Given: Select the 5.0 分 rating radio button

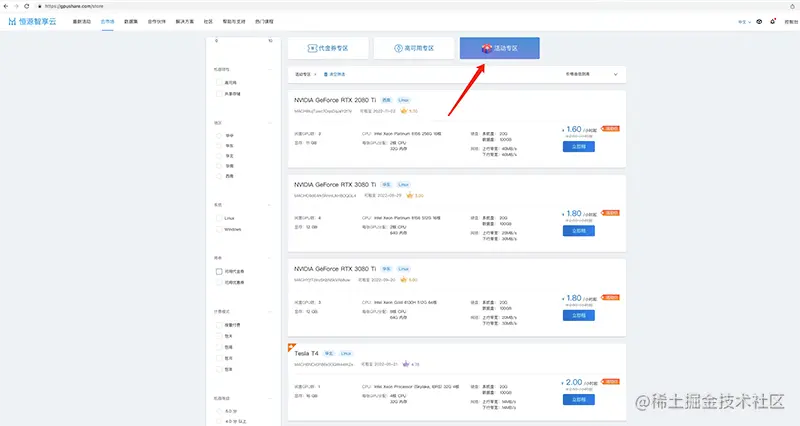Looking at the screenshot, I should point(219,411).
